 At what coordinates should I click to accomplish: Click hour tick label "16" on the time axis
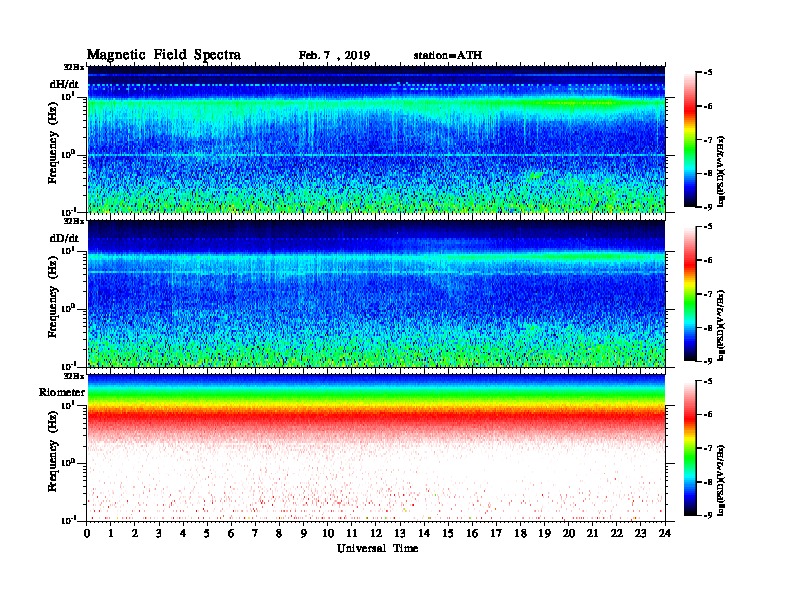pos(472,534)
